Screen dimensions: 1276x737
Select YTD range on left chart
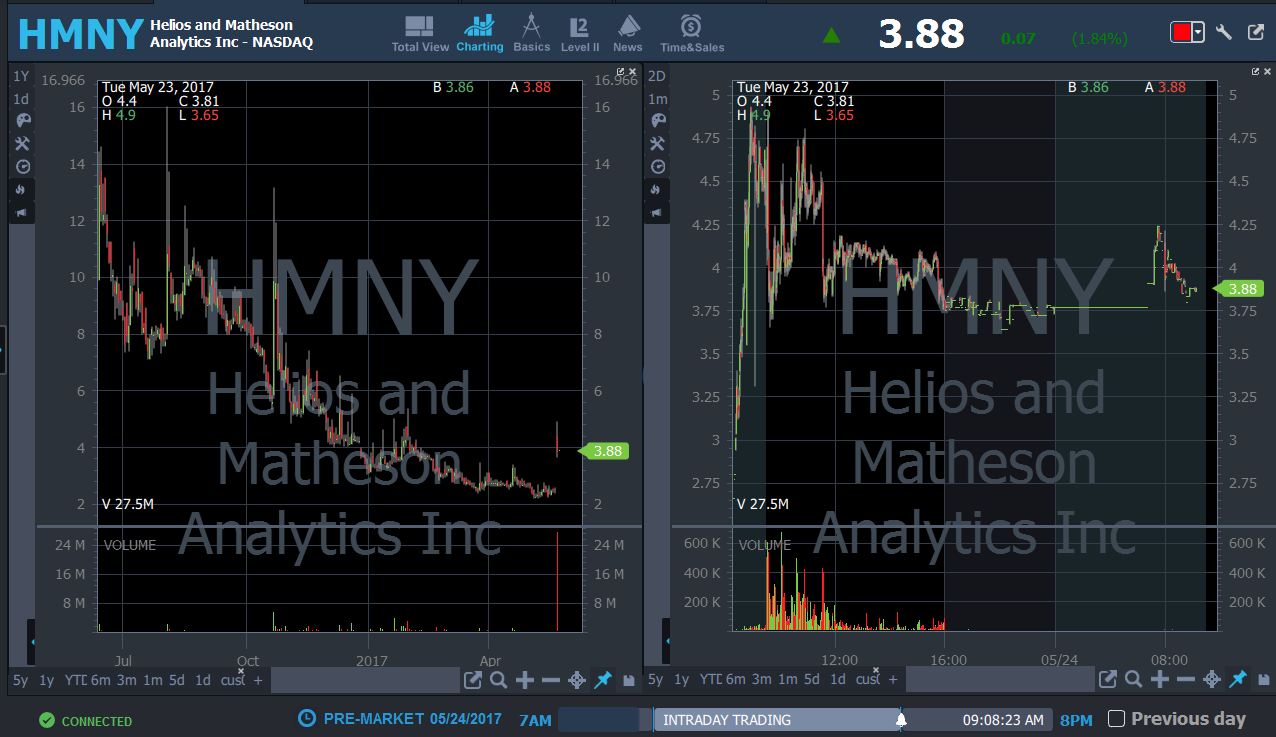pos(75,680)
